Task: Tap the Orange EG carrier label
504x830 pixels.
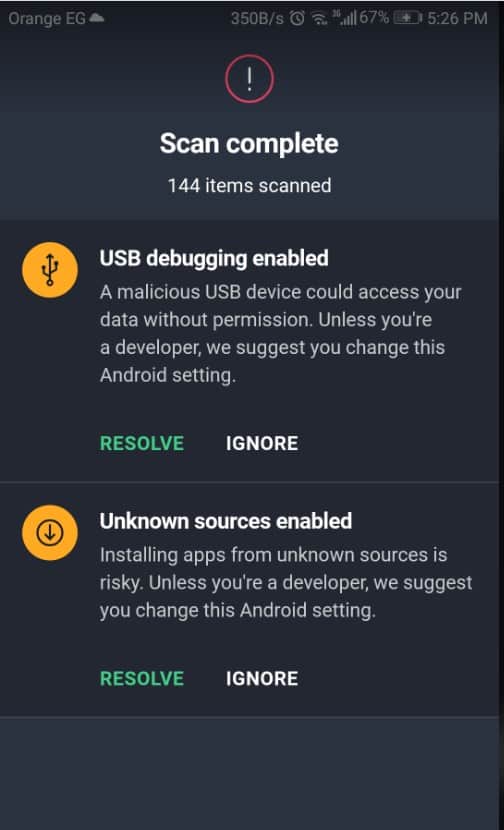Action: [x=47, y=19]
